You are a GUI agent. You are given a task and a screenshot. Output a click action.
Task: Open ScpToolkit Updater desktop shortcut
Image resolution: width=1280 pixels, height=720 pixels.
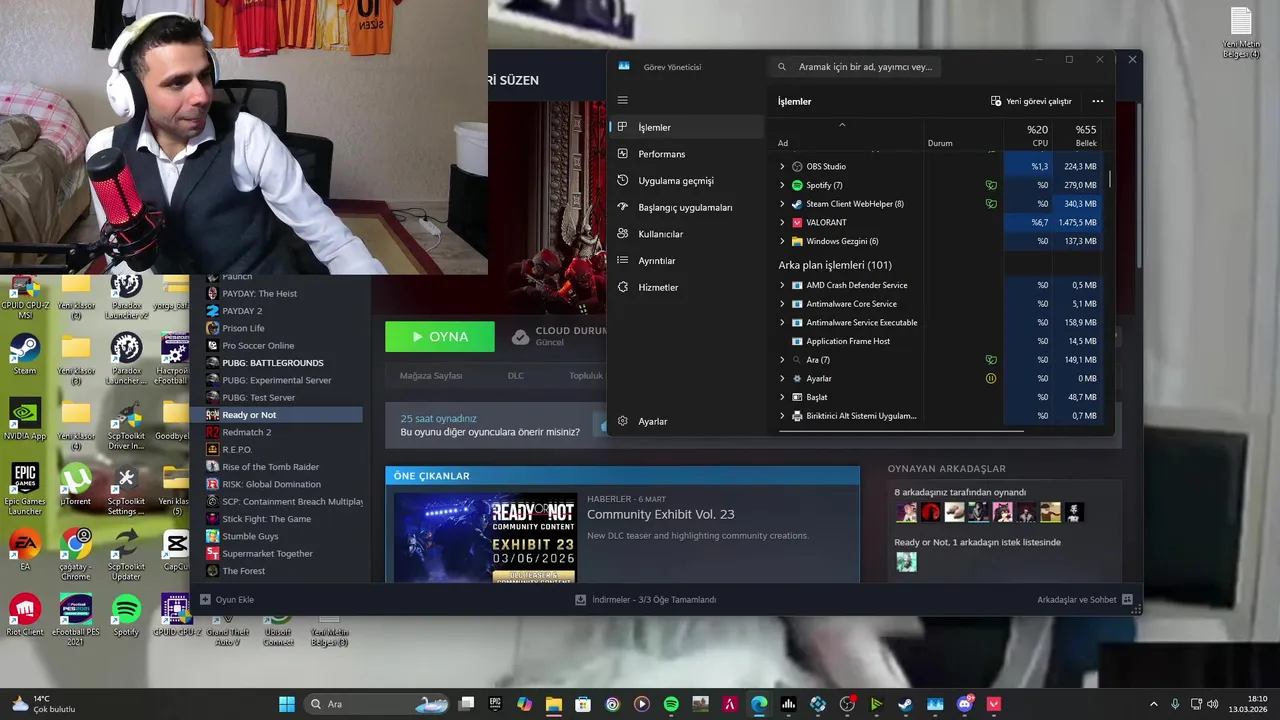126,555
